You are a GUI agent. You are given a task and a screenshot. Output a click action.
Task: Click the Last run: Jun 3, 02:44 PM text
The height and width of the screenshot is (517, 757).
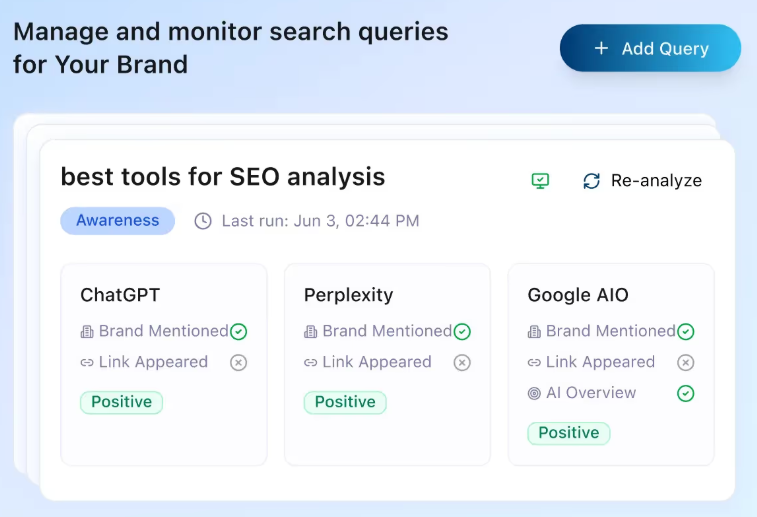point(320,221)
